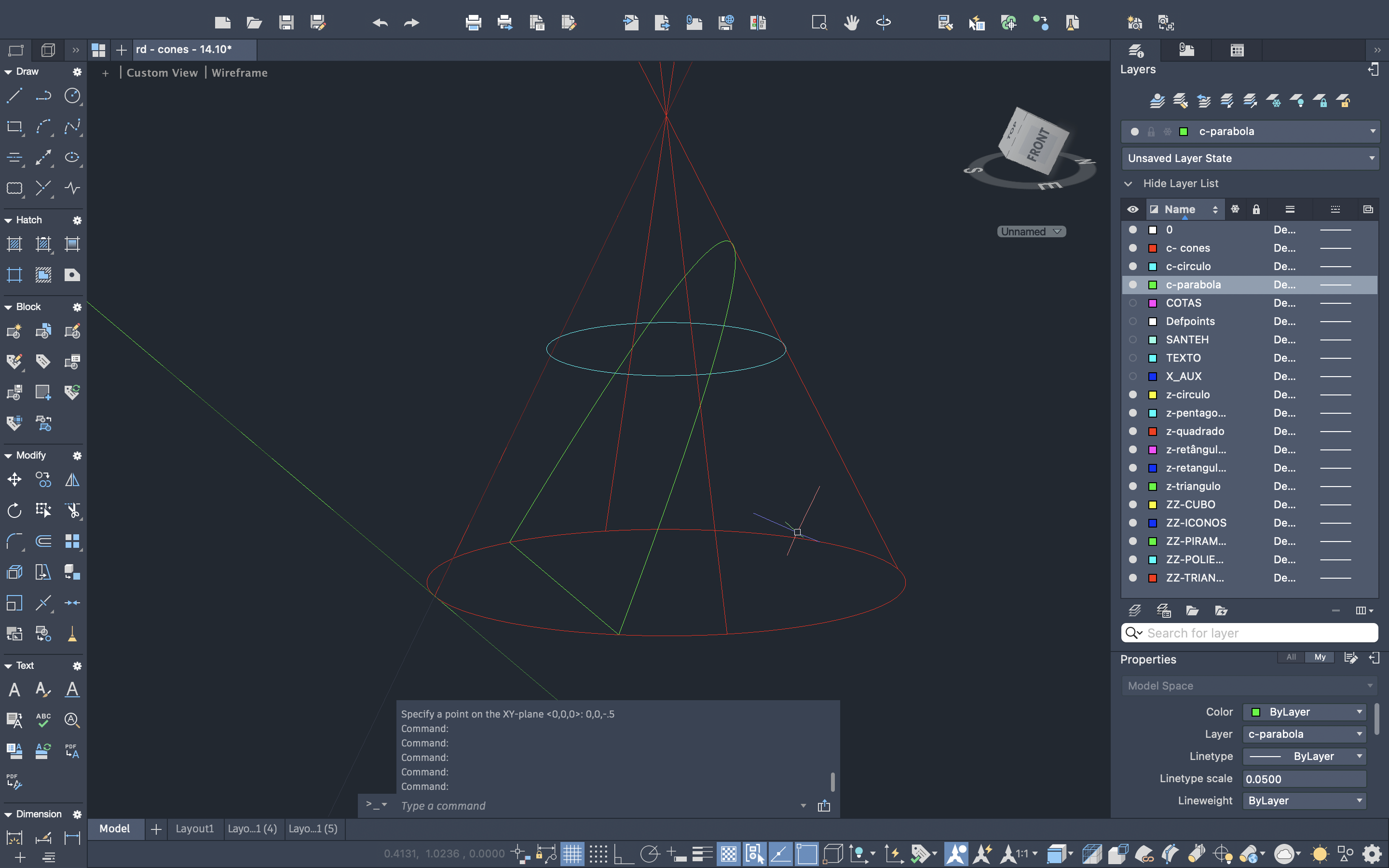1389x868 pixels.
Task: Toggle grid display in status bar
Action: pyautogui.click(x=572, y=854)
